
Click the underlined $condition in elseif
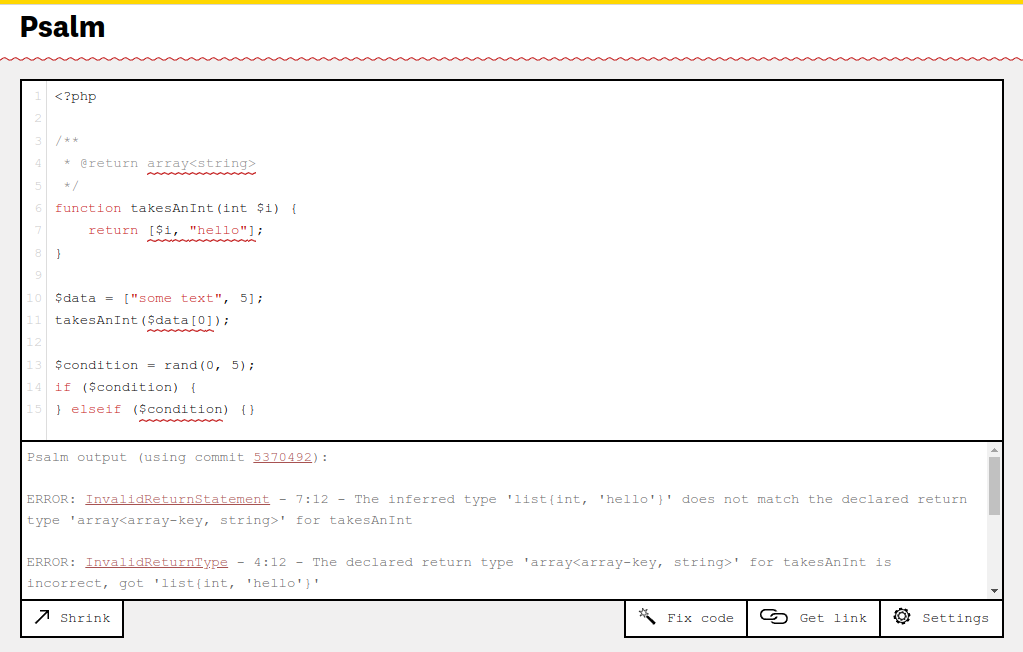pyautogui.click(x=181, y=410)
